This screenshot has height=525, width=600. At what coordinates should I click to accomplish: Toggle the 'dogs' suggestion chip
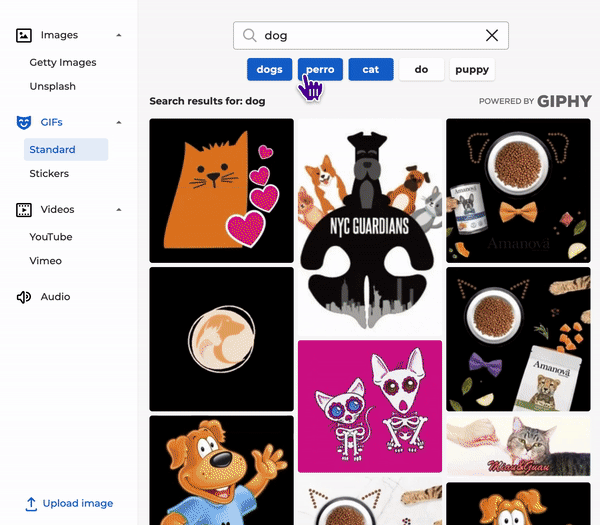coord(269,70)
